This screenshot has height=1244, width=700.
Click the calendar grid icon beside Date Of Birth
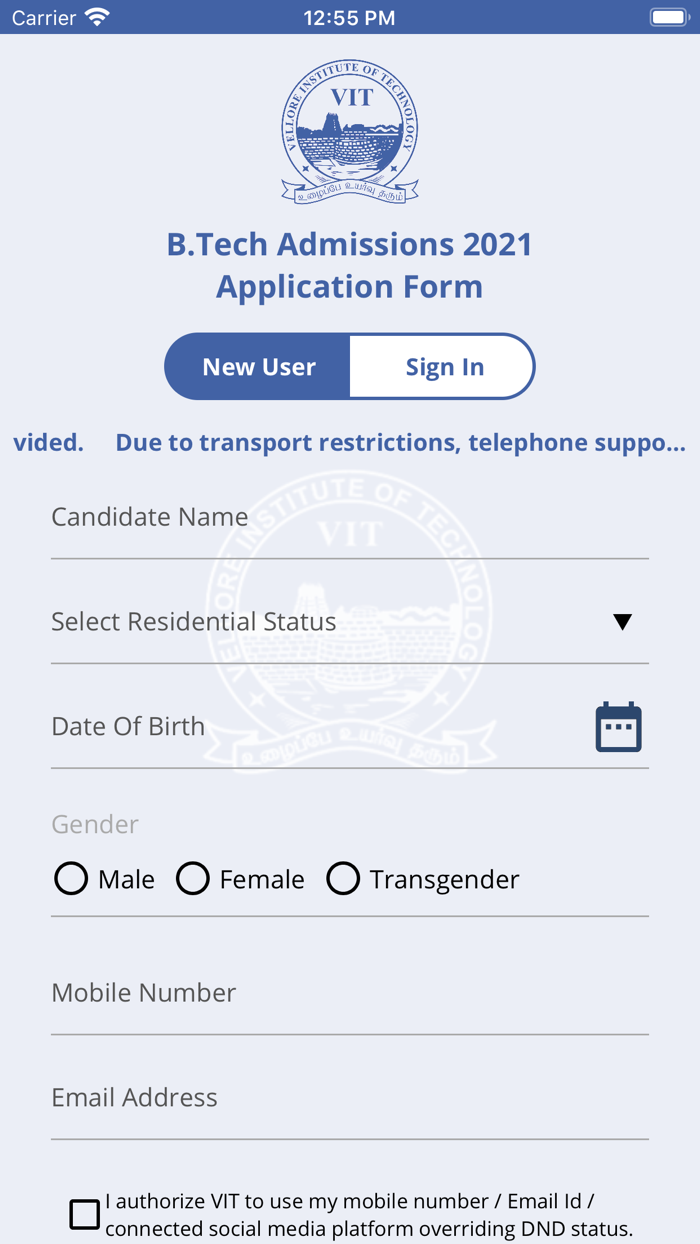pos(618,727)
